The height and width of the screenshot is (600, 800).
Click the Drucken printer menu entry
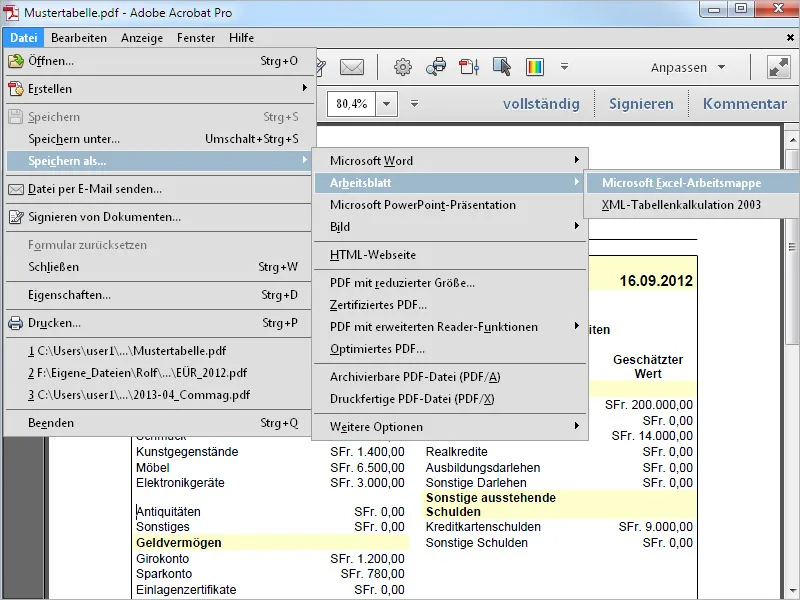[x=55, y=323]
